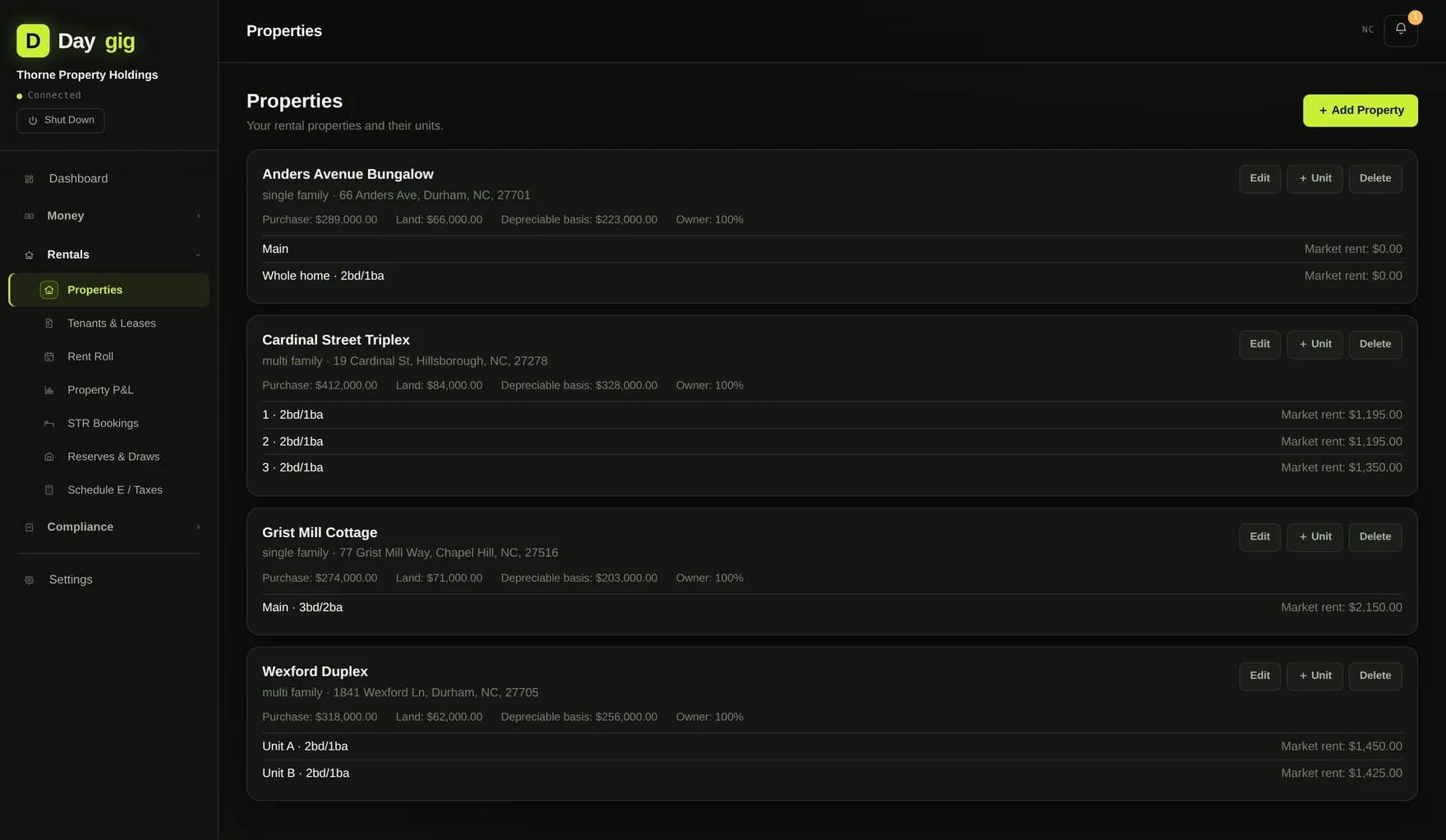Open the Properties sidebar menu item
Viewport: 1446px width, 840px height.
click(109, 290)
